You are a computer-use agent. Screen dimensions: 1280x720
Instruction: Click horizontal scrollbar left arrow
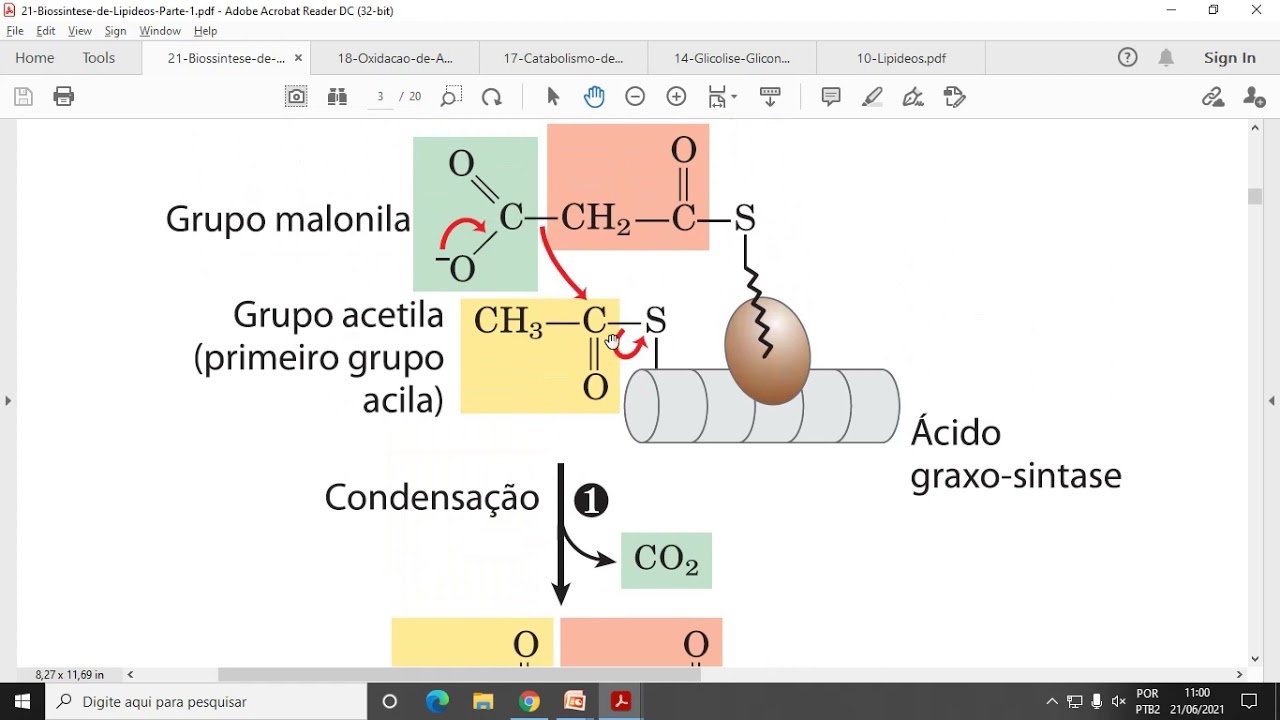(x=131, y=675)
